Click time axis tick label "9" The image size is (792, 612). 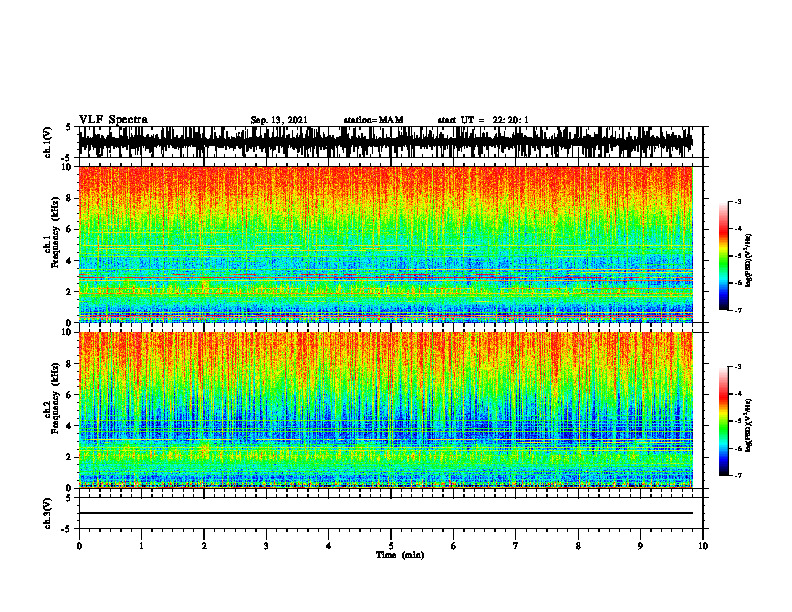640,546
